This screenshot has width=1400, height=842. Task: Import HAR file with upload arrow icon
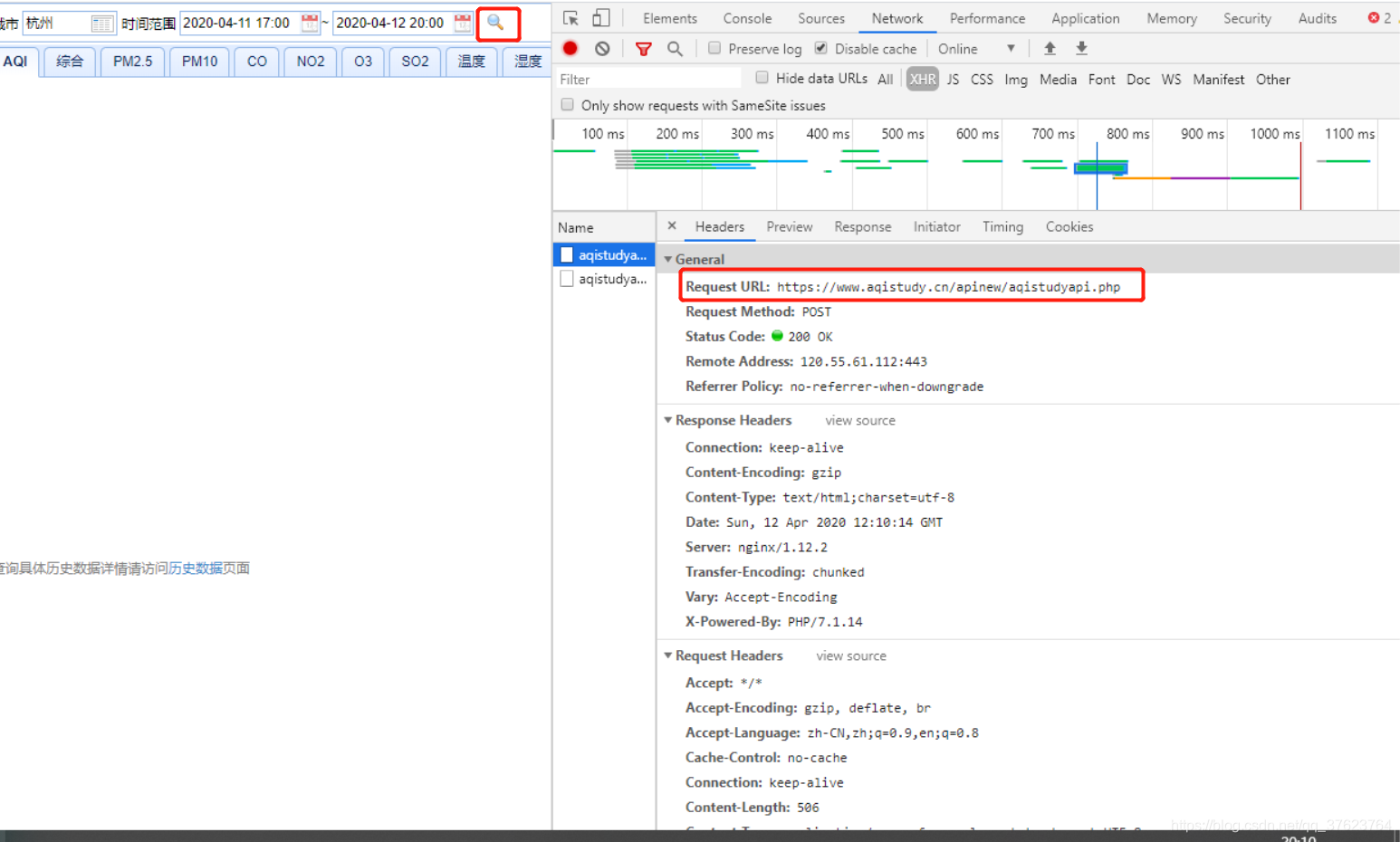coord(1050,49)
